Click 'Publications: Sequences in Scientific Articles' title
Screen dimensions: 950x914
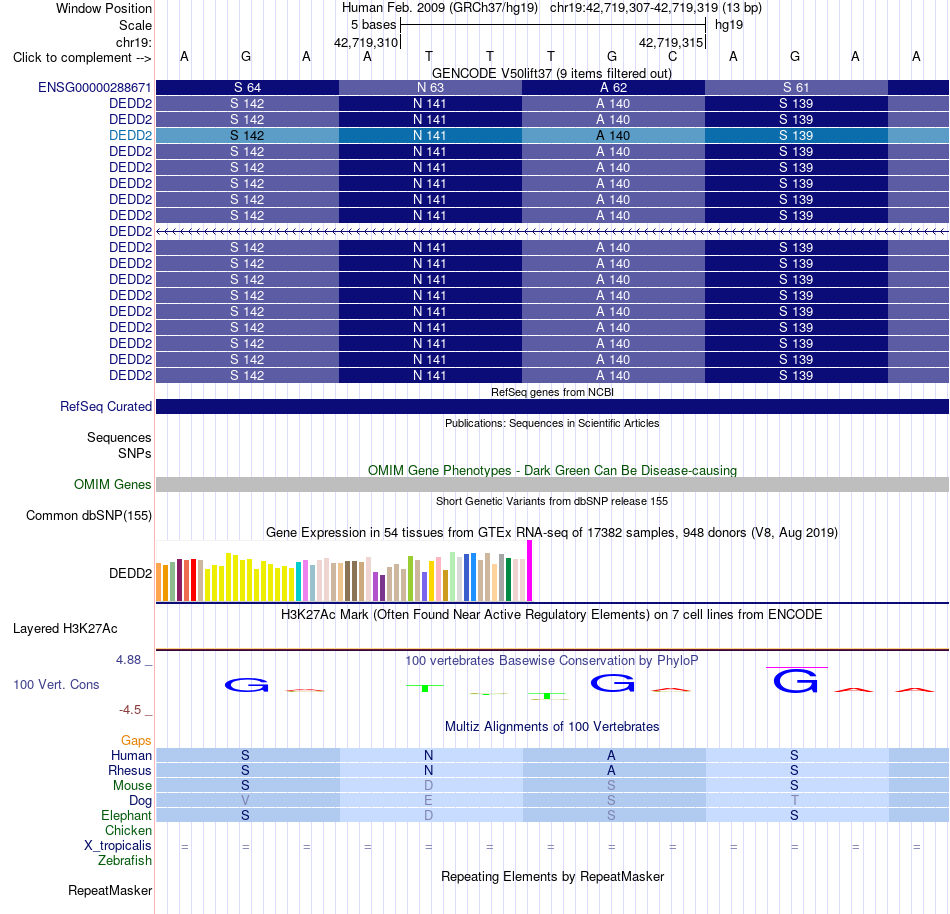tap(552, 423)
